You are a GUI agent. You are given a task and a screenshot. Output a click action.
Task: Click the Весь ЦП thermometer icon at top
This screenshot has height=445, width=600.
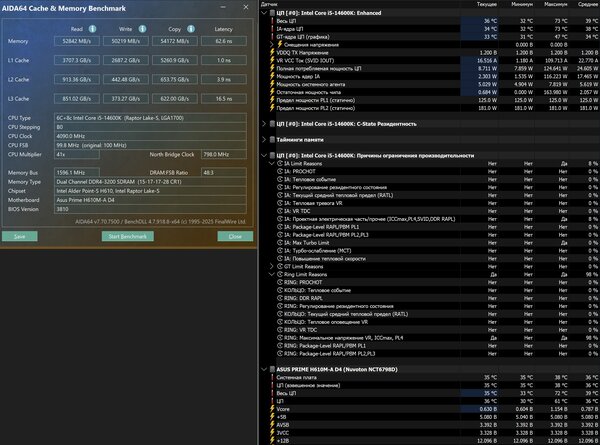[x=272, y=21]
